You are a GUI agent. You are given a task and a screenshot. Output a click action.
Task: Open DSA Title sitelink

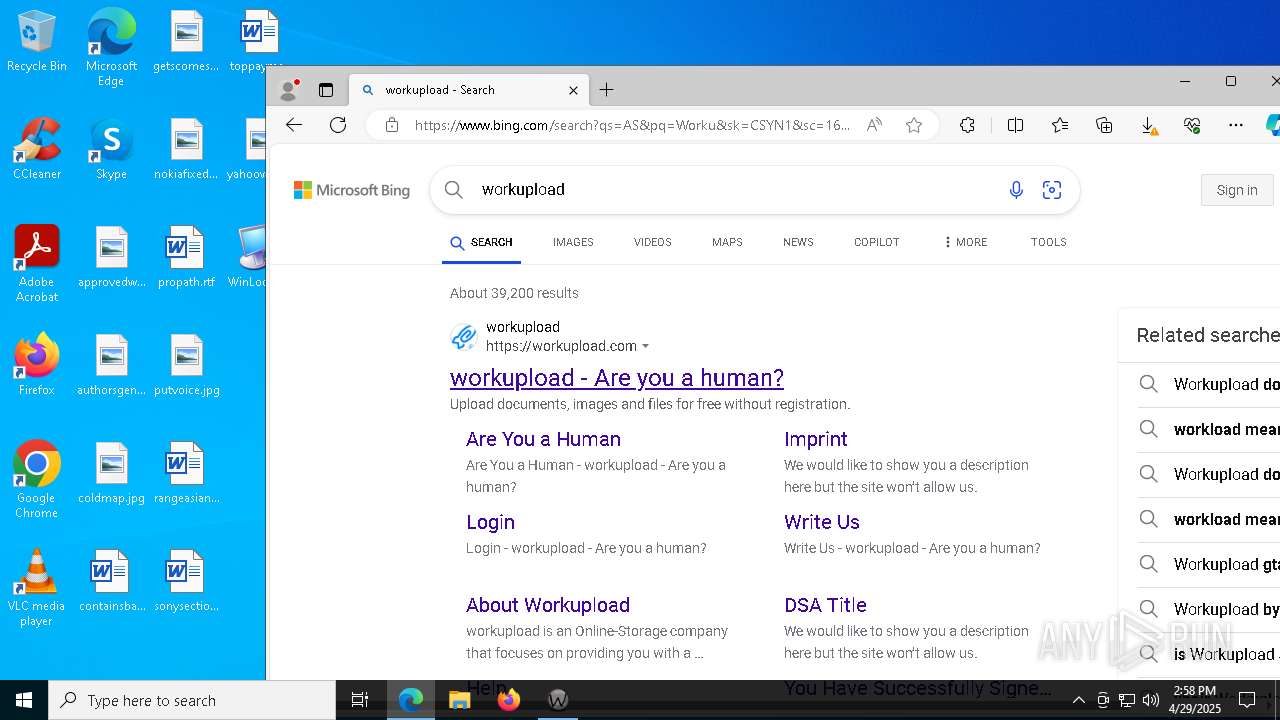(x=825, y=605)
